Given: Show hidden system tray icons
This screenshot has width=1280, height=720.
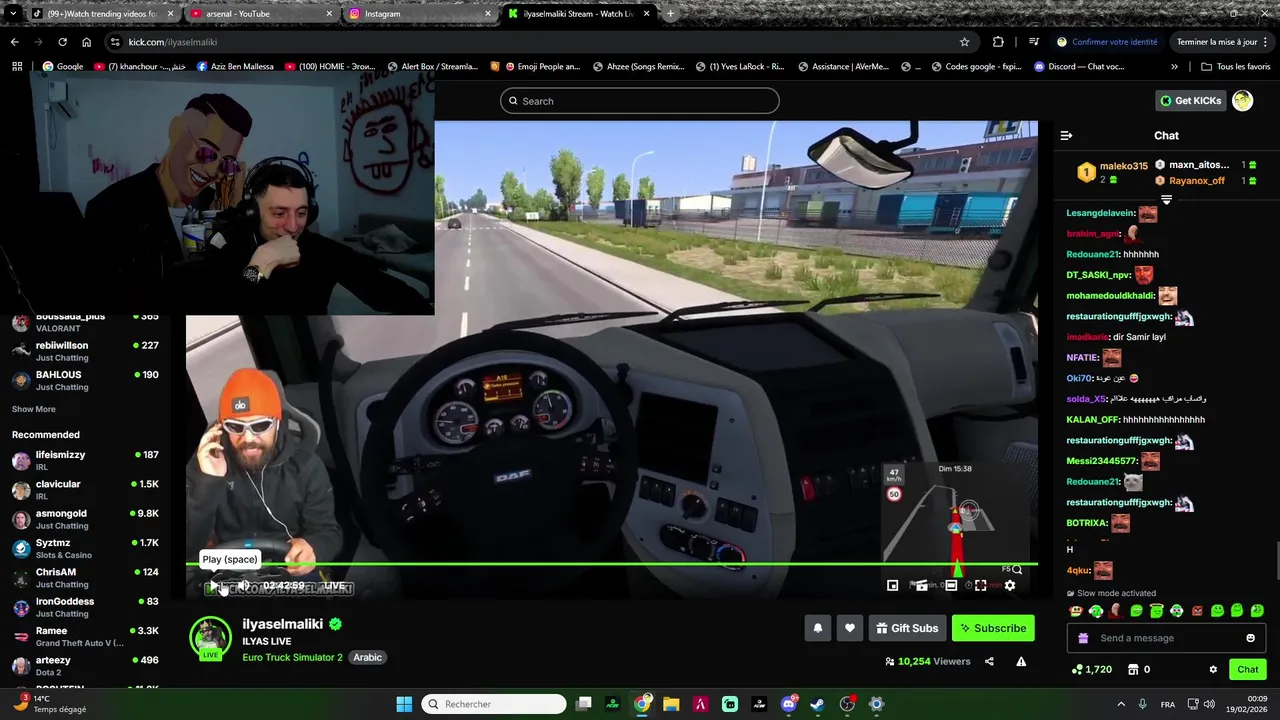Looking at the screenshot, I should point(1120,704).
